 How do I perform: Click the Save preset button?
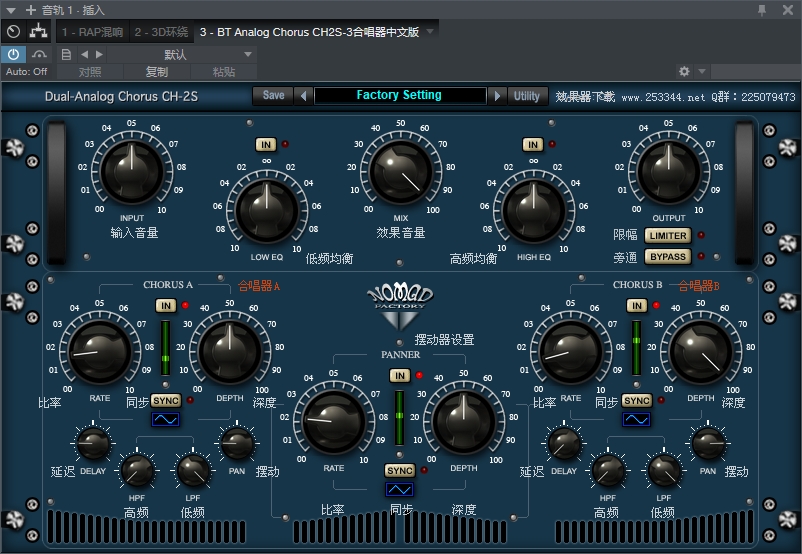pos(273,95)
